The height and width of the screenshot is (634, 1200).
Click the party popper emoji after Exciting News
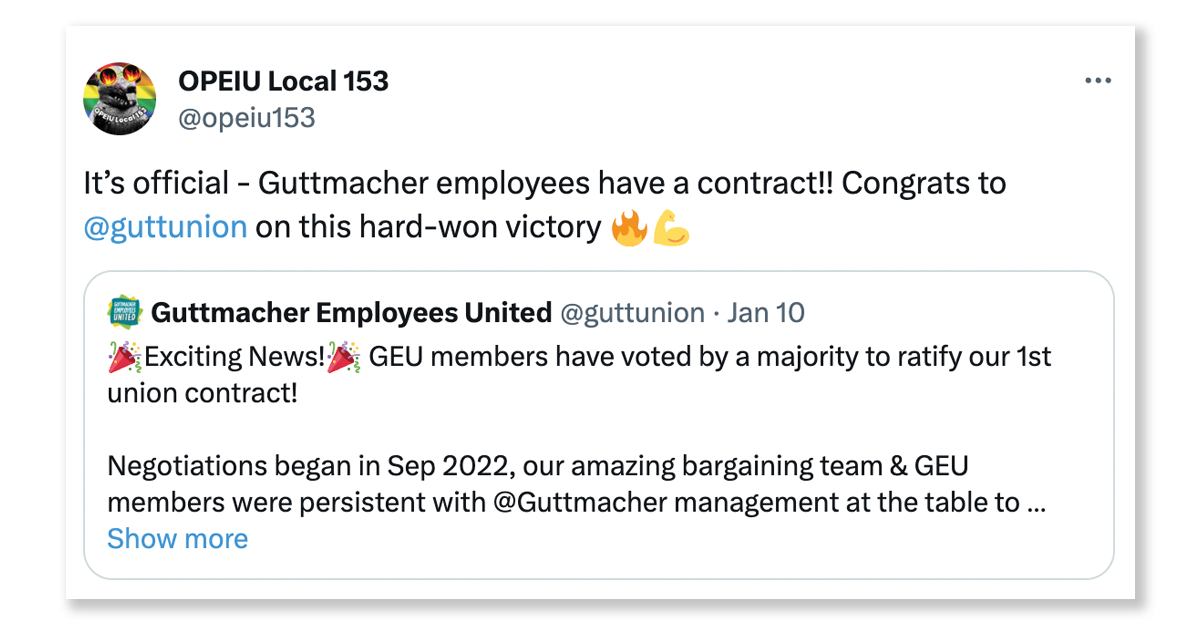pyautogui.click(x=345, y=356)
